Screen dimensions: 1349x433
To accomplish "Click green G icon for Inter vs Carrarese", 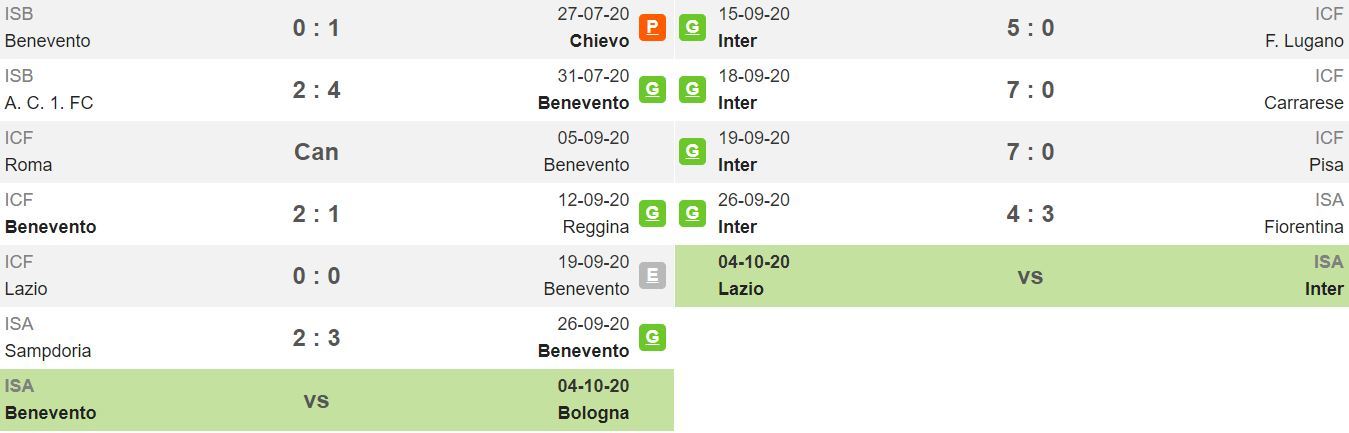I will (692, 89).
